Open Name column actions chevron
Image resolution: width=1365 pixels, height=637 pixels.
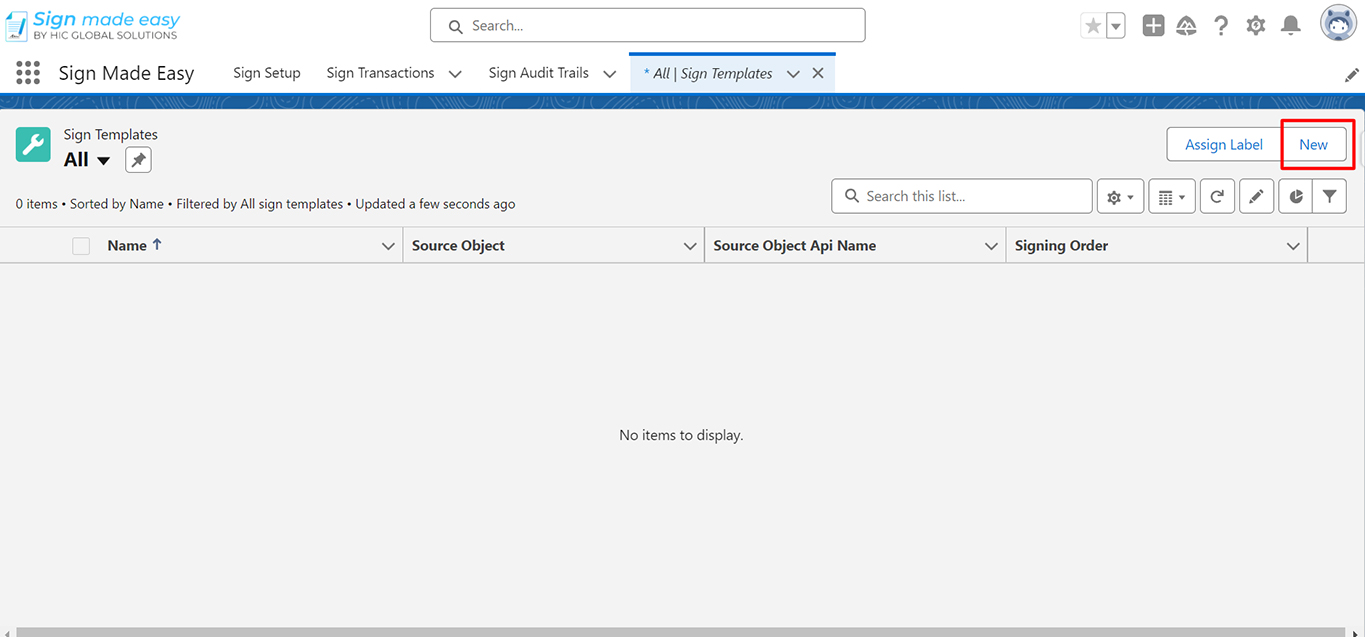pyautogui.click(x=388, y=246)
